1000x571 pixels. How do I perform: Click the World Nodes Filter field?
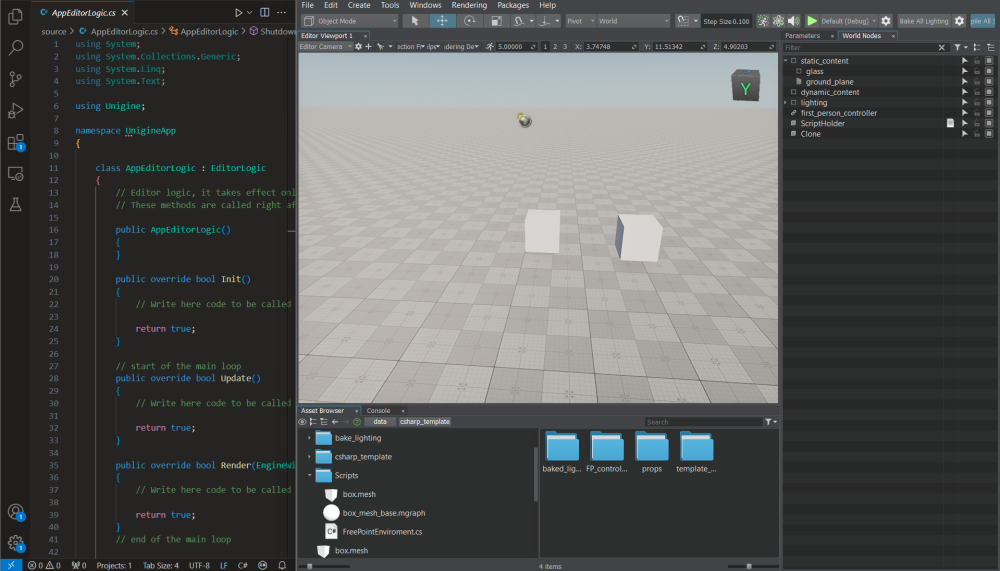(x=860, y=47)
